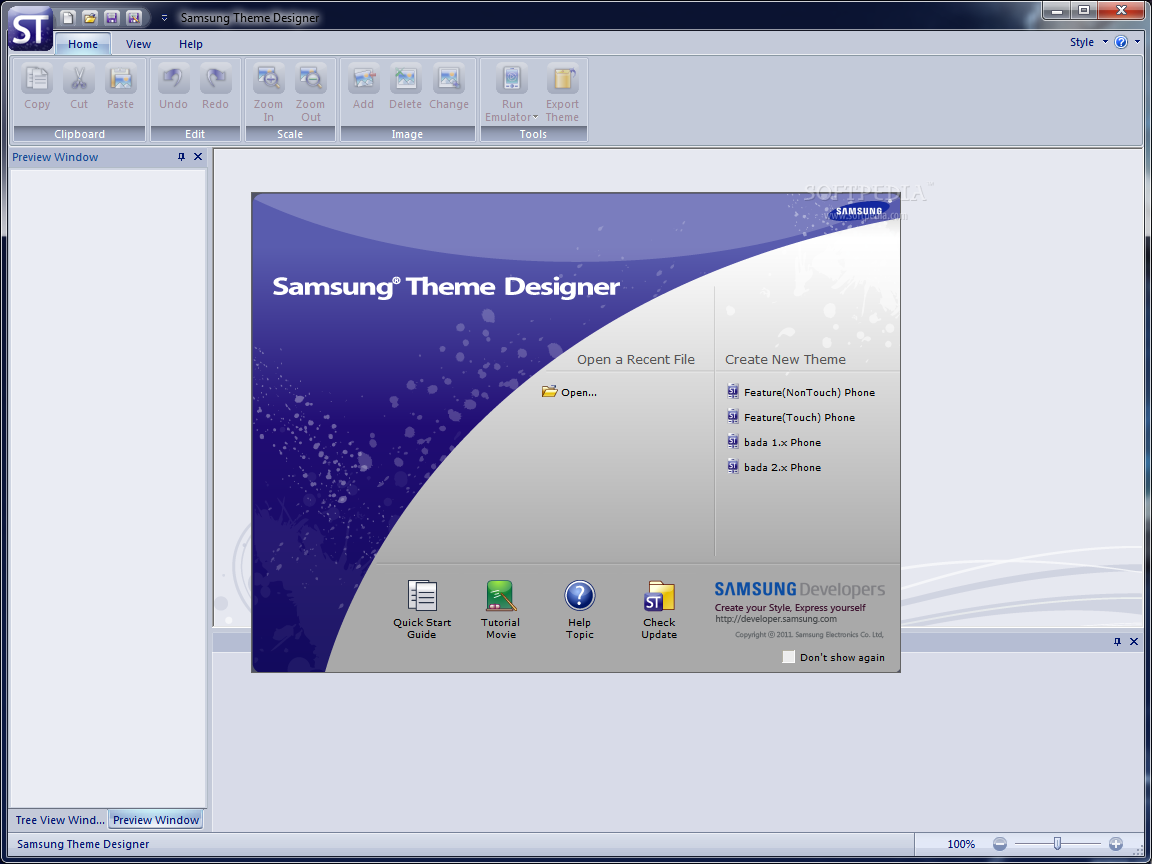Click zoom slider plus button

coord(1115,844)
